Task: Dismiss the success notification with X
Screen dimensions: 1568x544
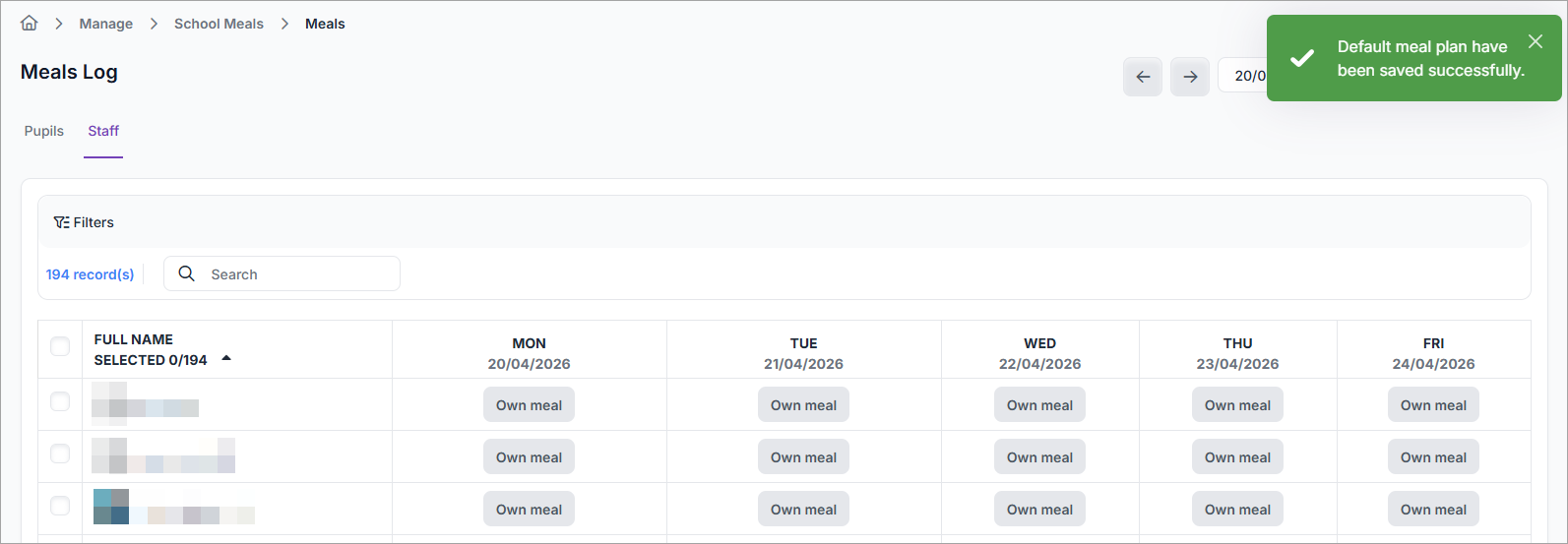Action: click(x=1535, y=41)
